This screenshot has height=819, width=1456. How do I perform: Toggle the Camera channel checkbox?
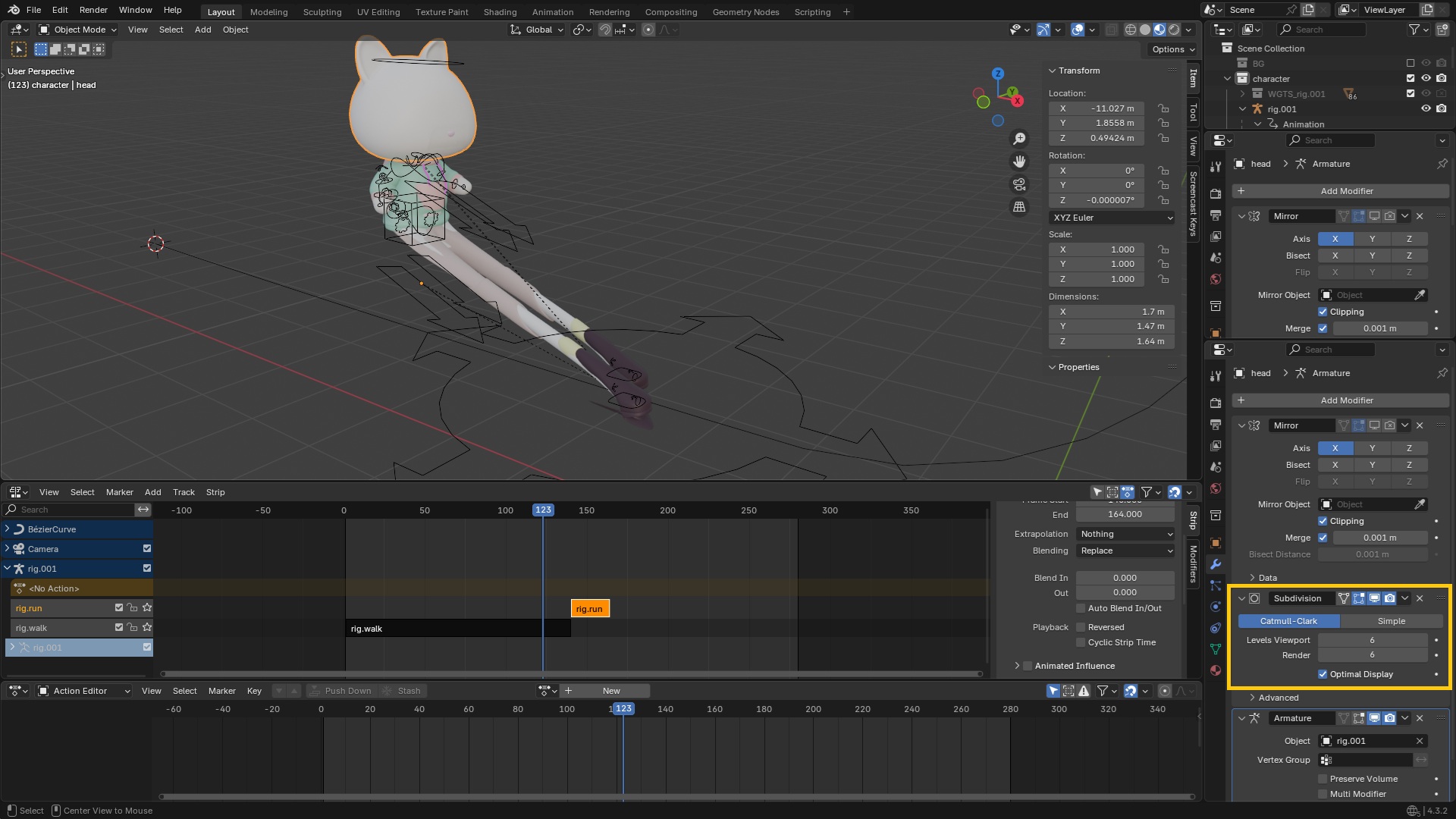[x=147, y=549]
